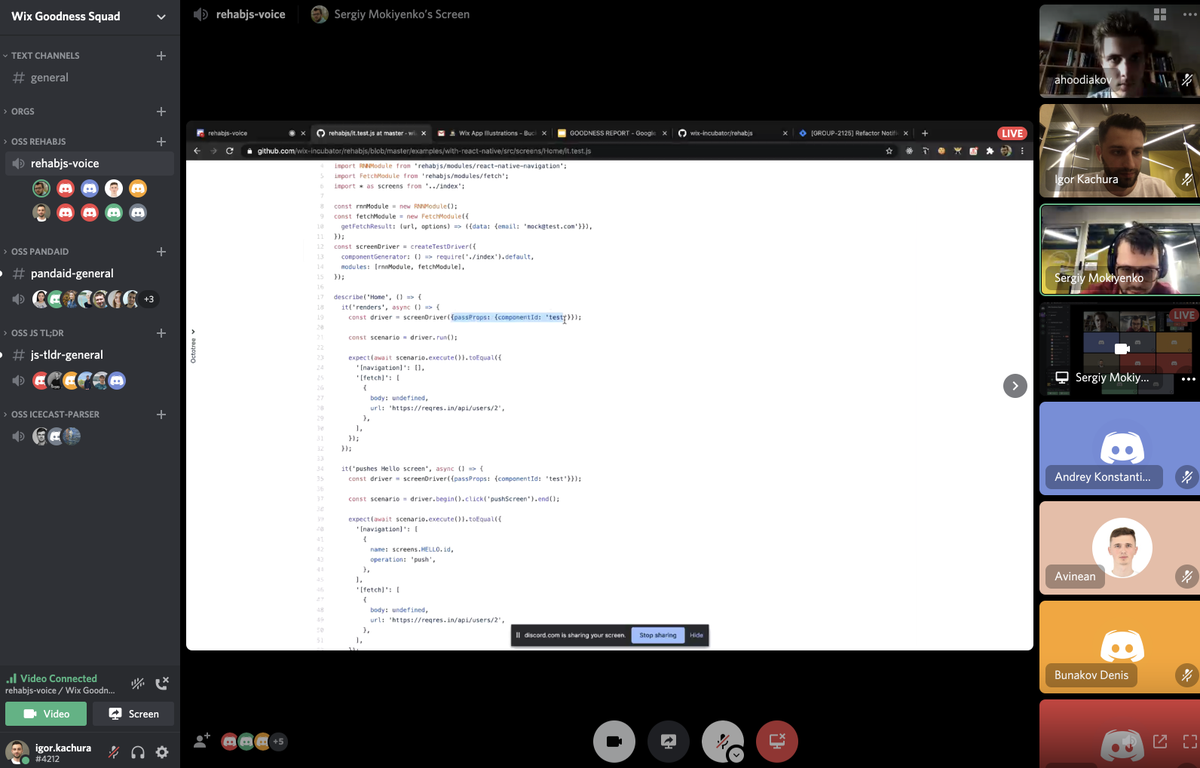Select the ahoodiakov video tile
The image size is (1200, 768).
[x=1119, y=51]
